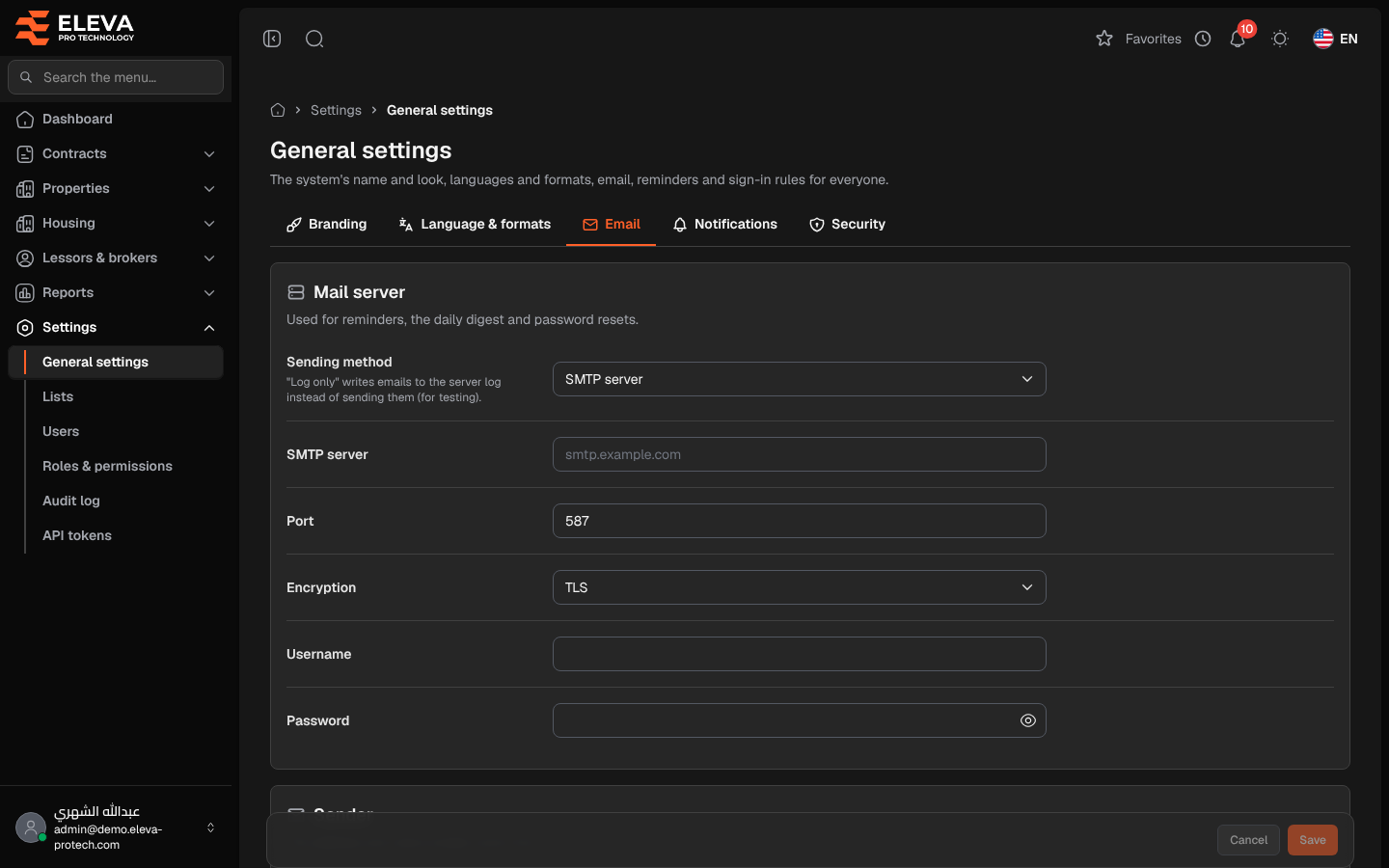Open the Lists settings page
This screenshot has height=868, width=1389.
click(x=123, y=396)
